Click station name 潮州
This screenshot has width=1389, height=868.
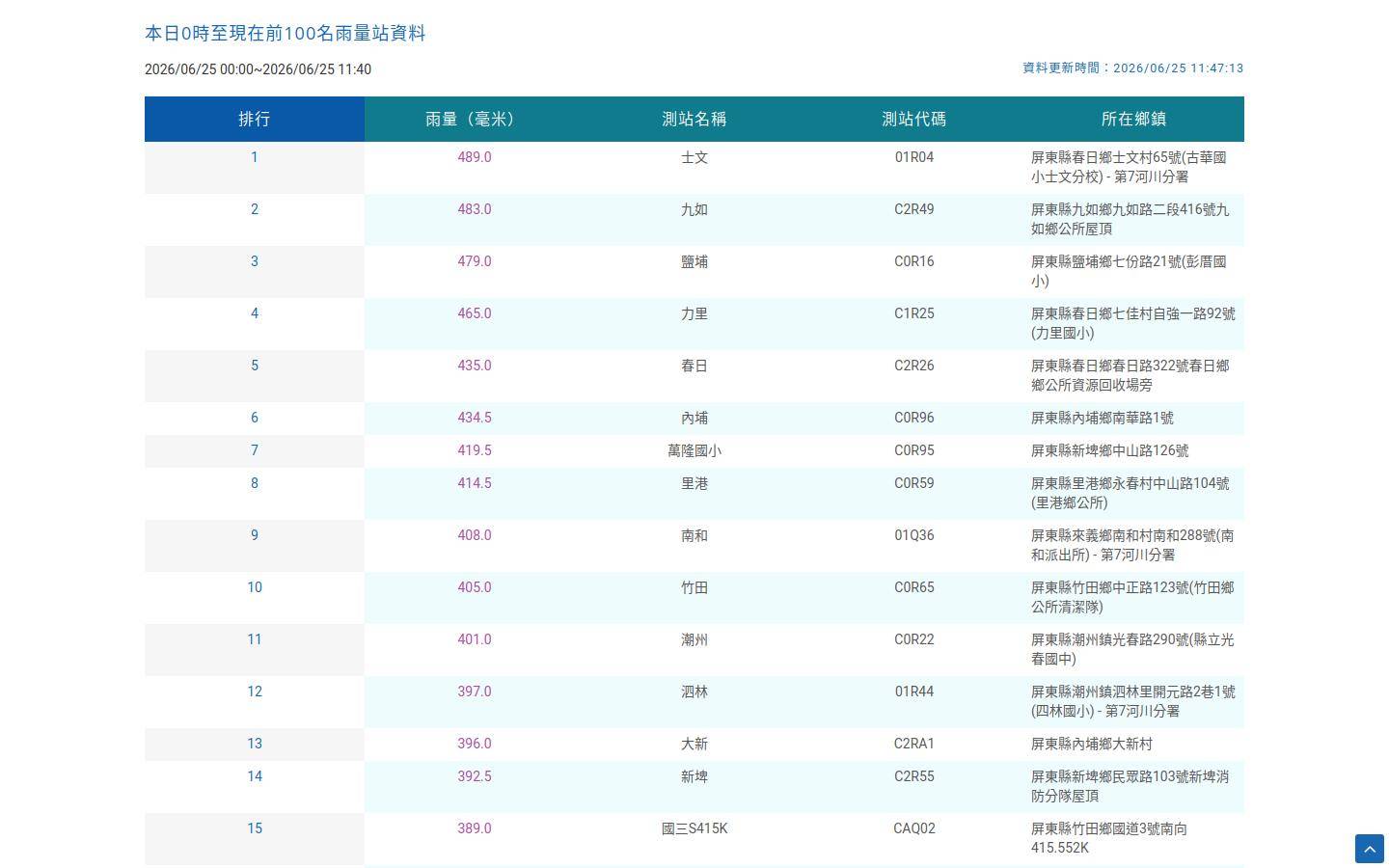(x=694, y=639)
